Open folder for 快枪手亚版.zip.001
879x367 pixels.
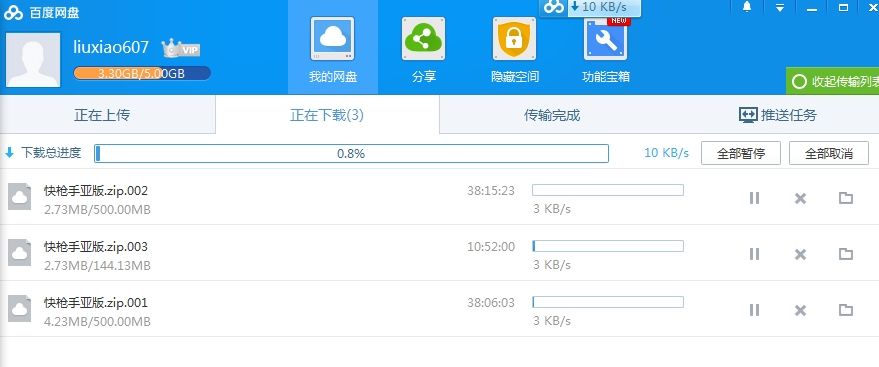845,309
